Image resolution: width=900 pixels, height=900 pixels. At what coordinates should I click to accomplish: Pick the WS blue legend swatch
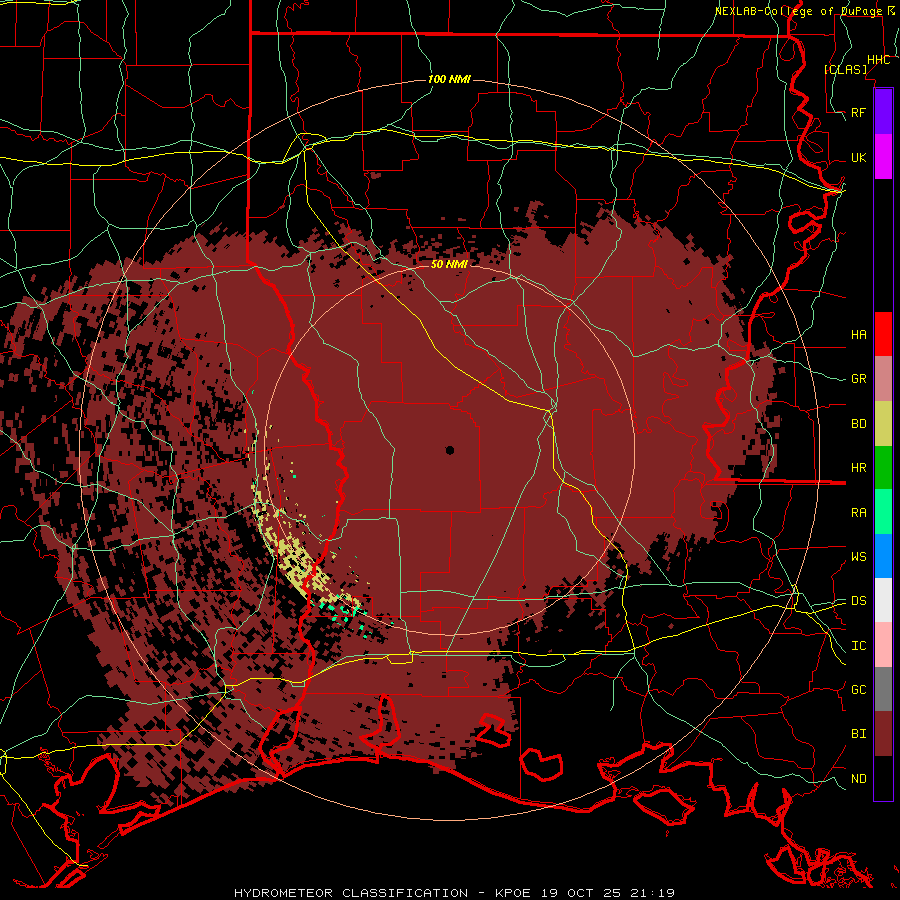[x=883, y=556]
